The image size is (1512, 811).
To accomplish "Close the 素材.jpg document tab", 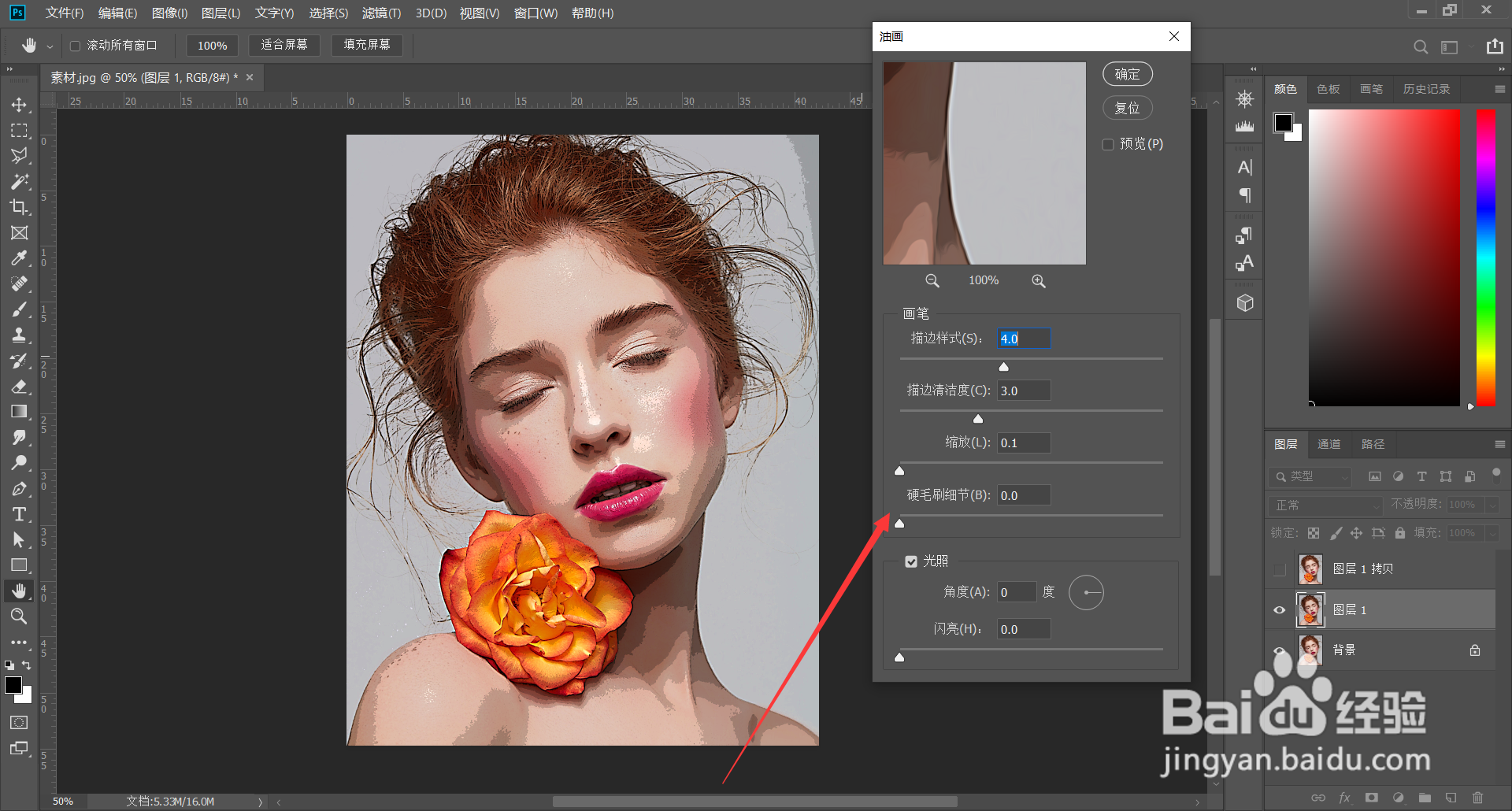I will pos(250,77).
